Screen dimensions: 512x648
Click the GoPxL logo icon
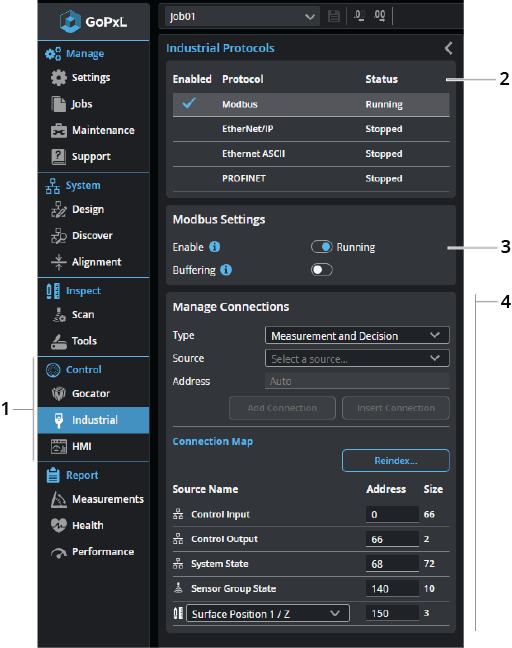tap(69, 21)
